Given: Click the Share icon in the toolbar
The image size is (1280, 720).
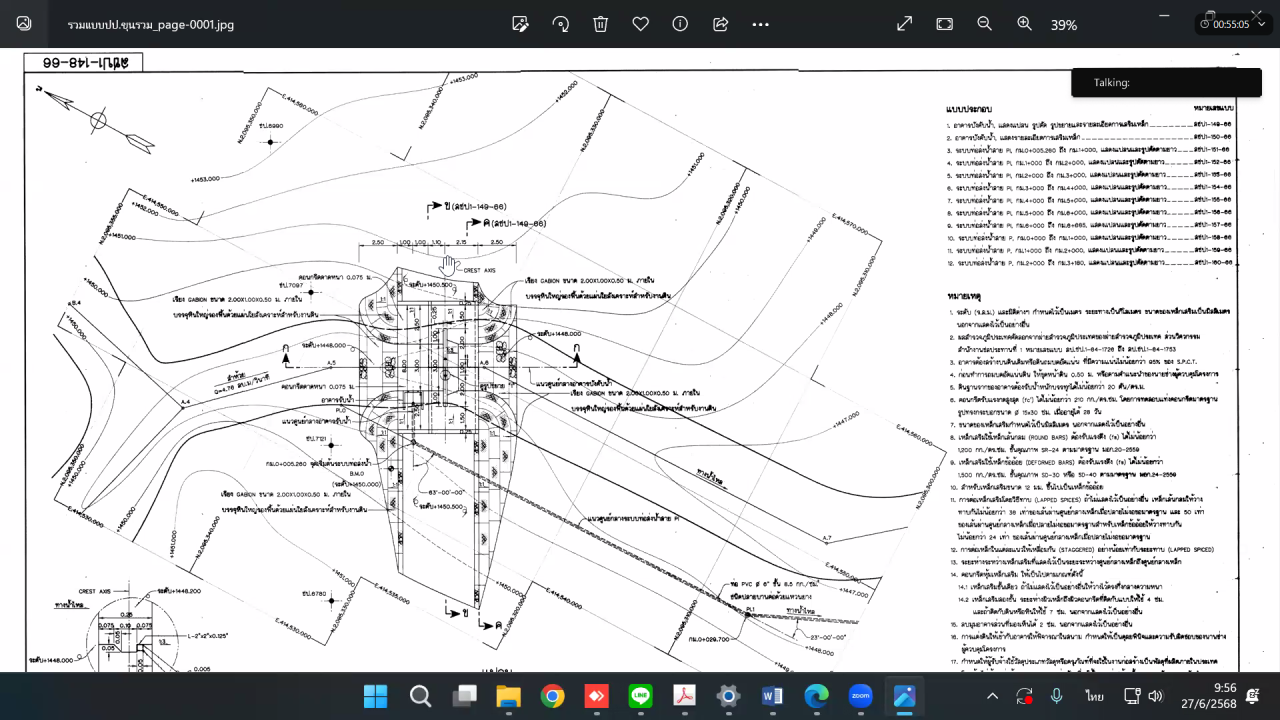Looking at the screenshot, I should (x=720, y=24).
